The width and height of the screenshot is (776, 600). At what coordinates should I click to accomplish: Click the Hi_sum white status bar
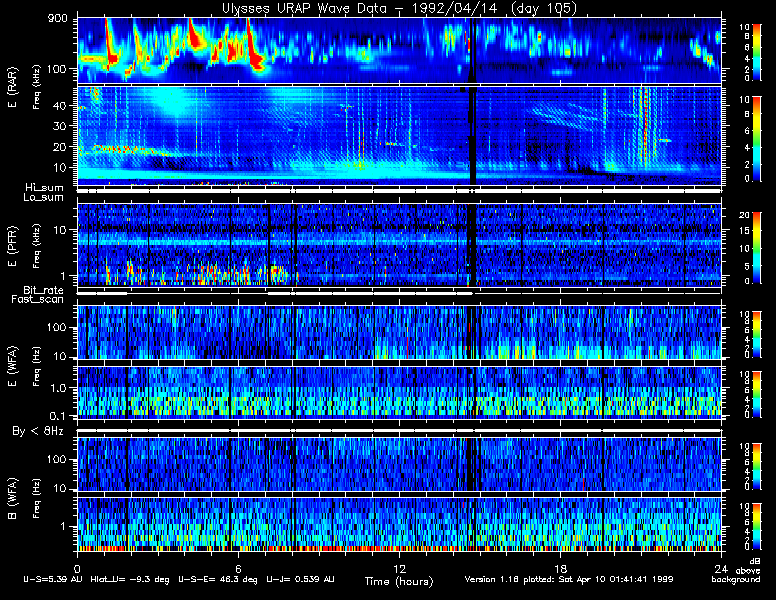(x=399, y=190)
